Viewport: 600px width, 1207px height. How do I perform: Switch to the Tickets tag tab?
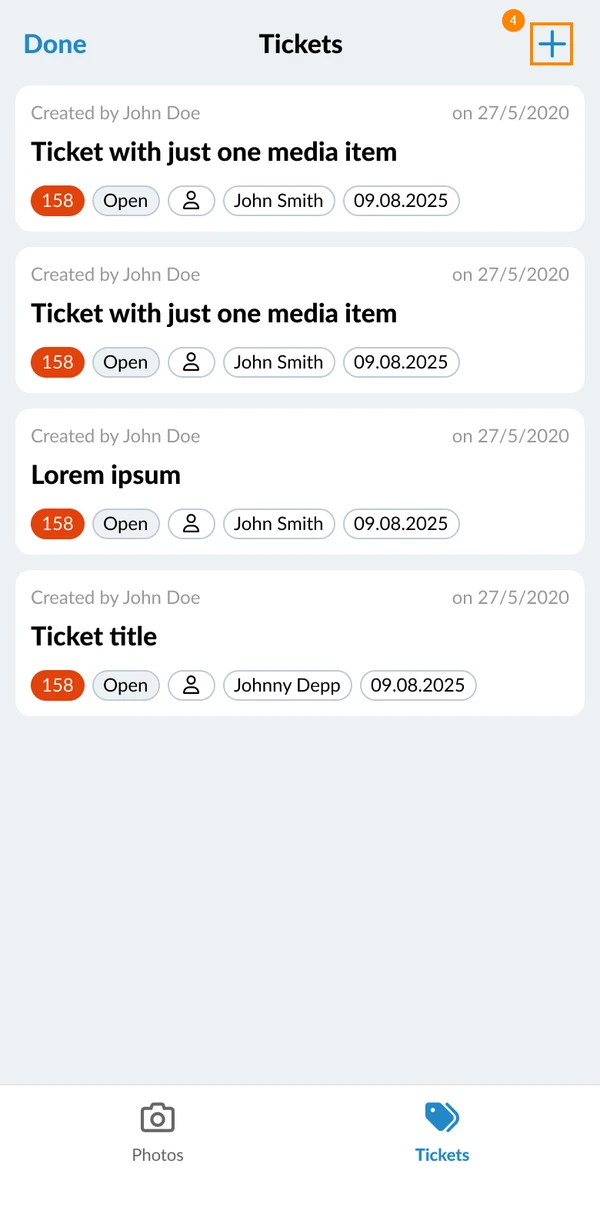442,1133
